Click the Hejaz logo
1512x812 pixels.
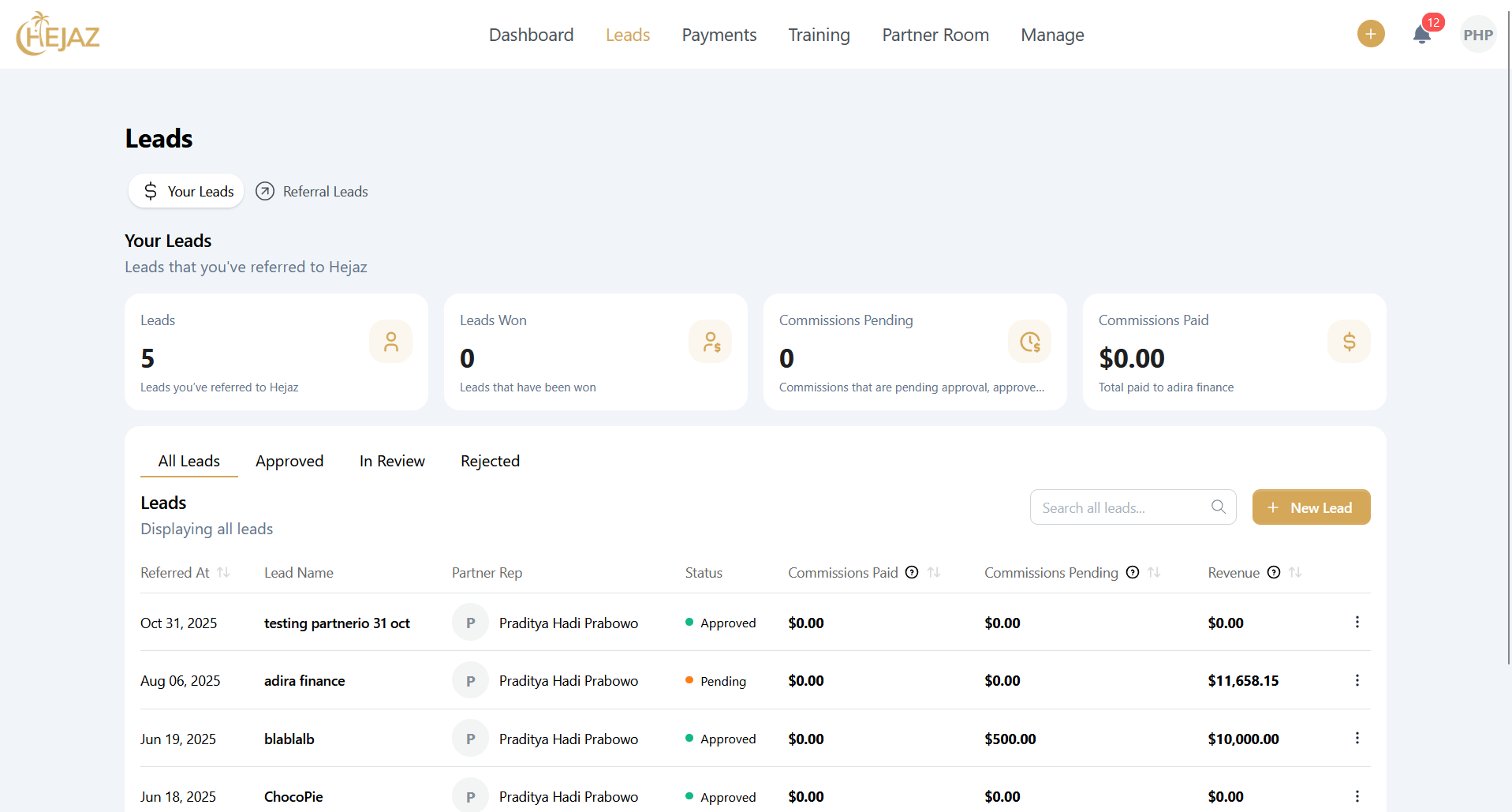[58, 34]
